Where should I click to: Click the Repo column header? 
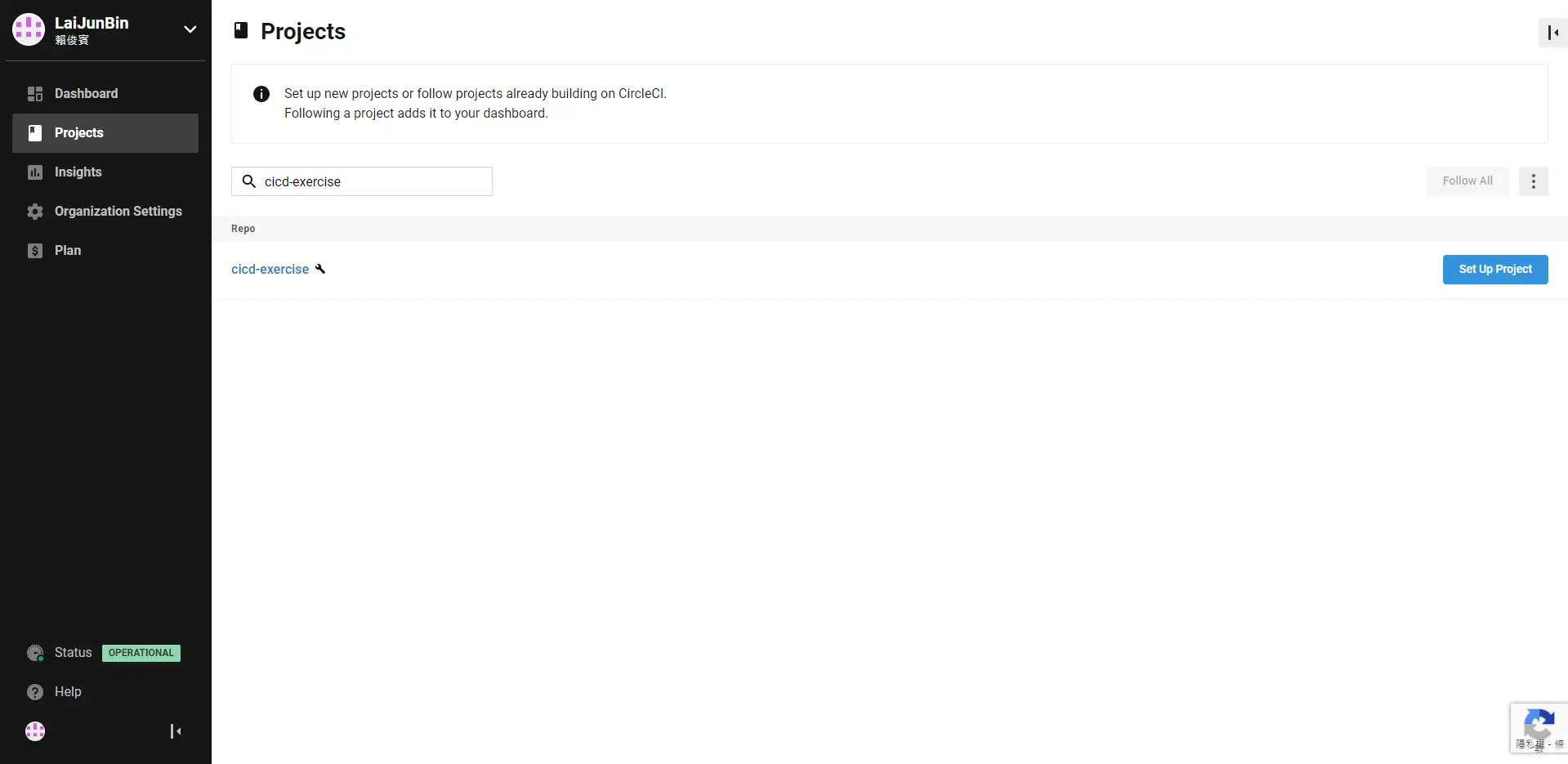243,229
